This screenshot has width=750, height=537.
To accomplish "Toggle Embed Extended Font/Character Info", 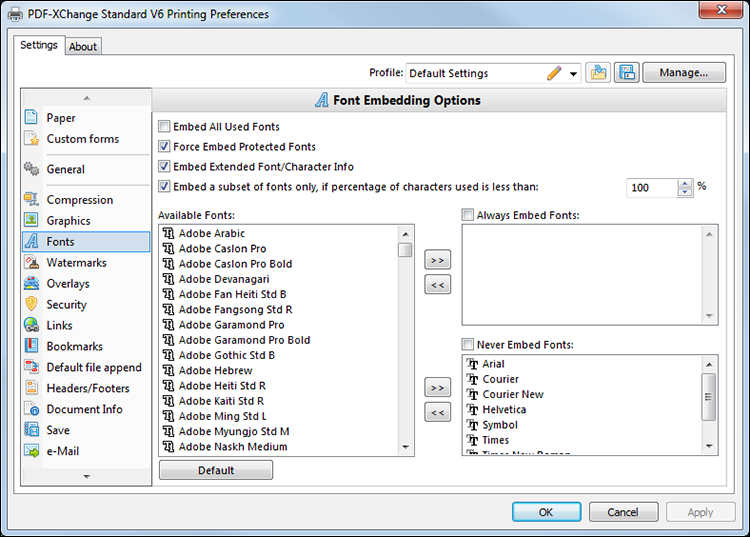I will point(164,166).
